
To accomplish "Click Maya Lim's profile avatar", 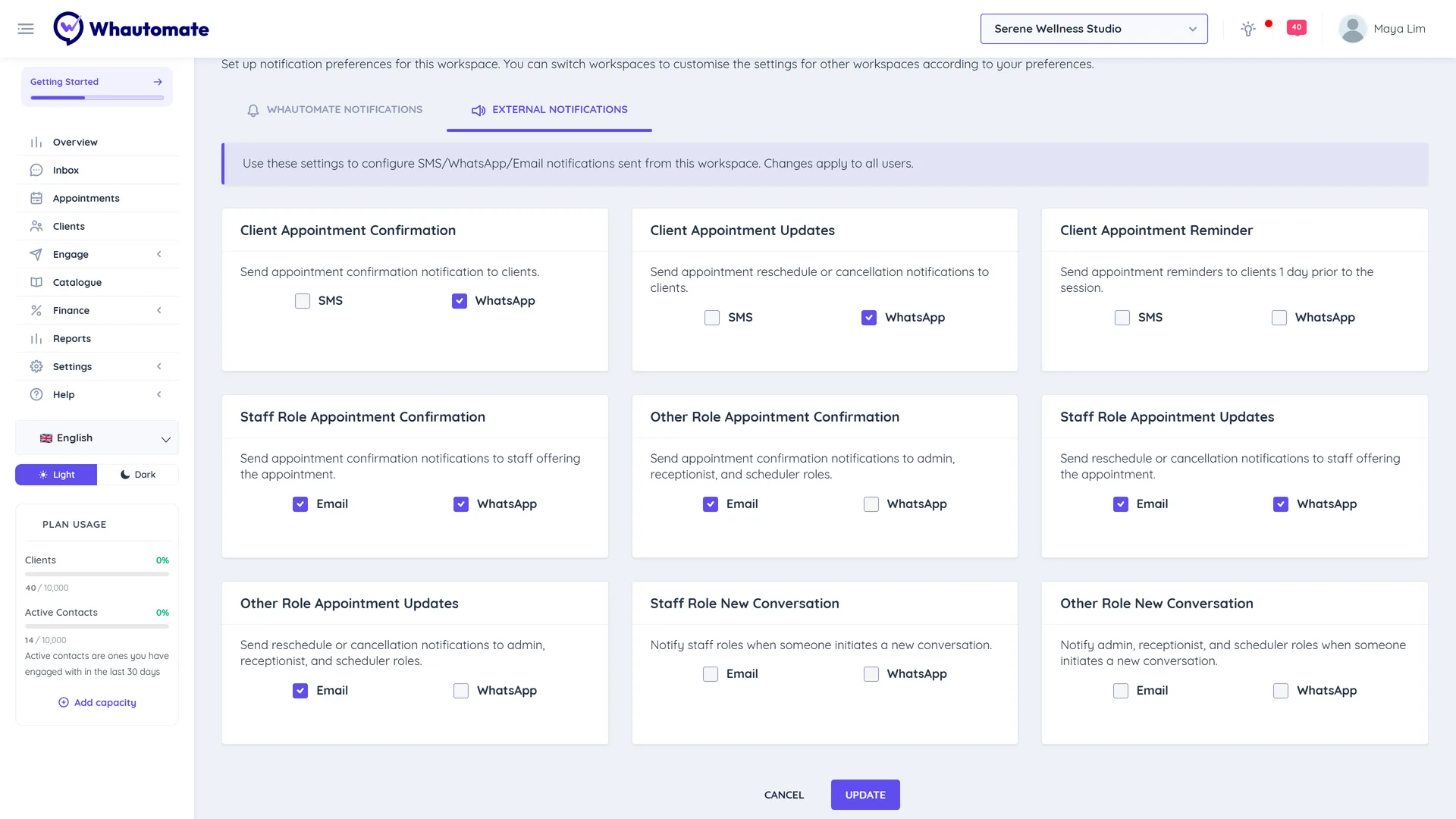I will tap(1352, 29).
